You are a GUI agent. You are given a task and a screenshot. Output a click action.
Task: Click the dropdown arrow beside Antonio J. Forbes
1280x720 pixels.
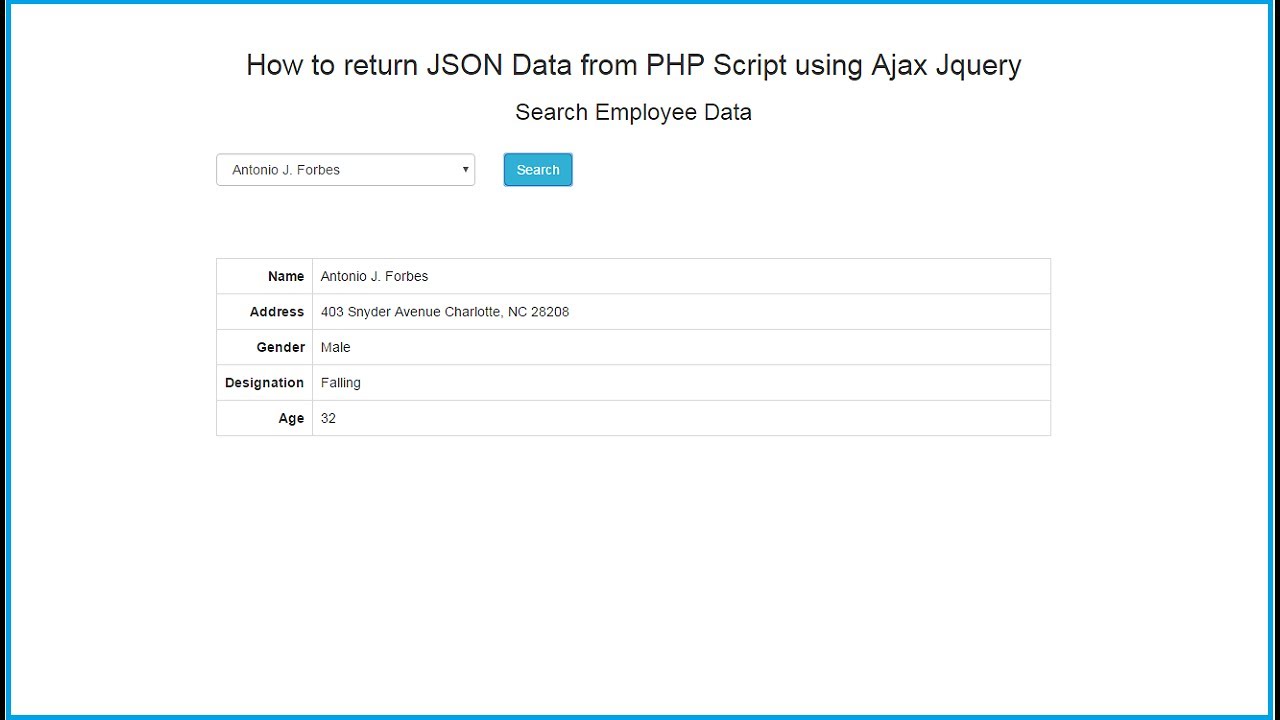point(465,170)
